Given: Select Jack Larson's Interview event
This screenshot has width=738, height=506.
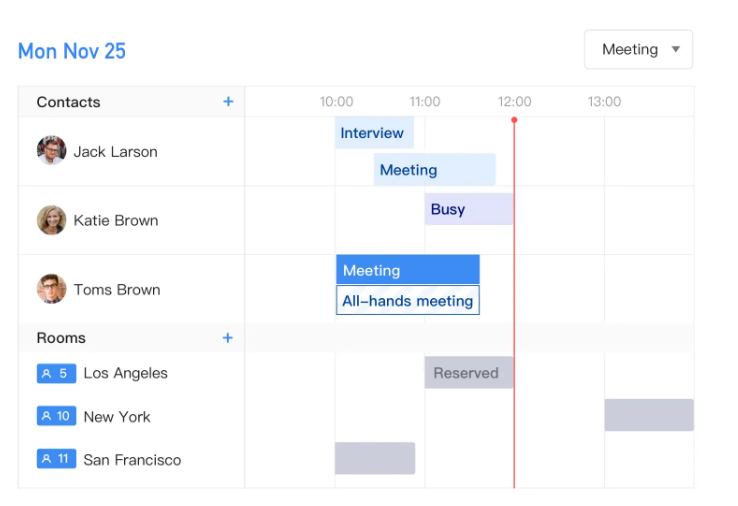Looking at the screenshot, I should coord(373,133).
